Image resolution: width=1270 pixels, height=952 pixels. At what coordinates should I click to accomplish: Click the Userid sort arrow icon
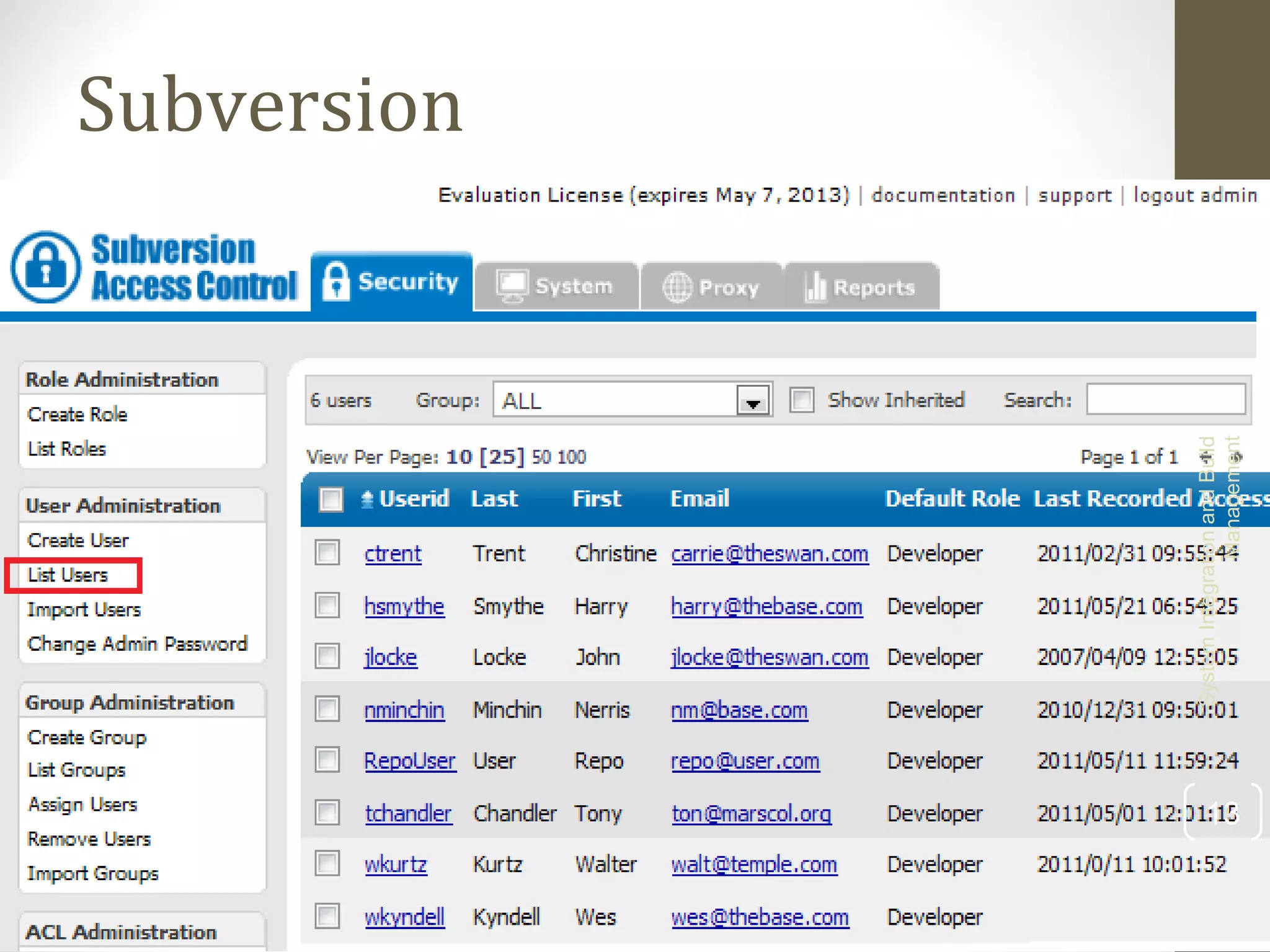pyautogui.click(x=367, y=499)
